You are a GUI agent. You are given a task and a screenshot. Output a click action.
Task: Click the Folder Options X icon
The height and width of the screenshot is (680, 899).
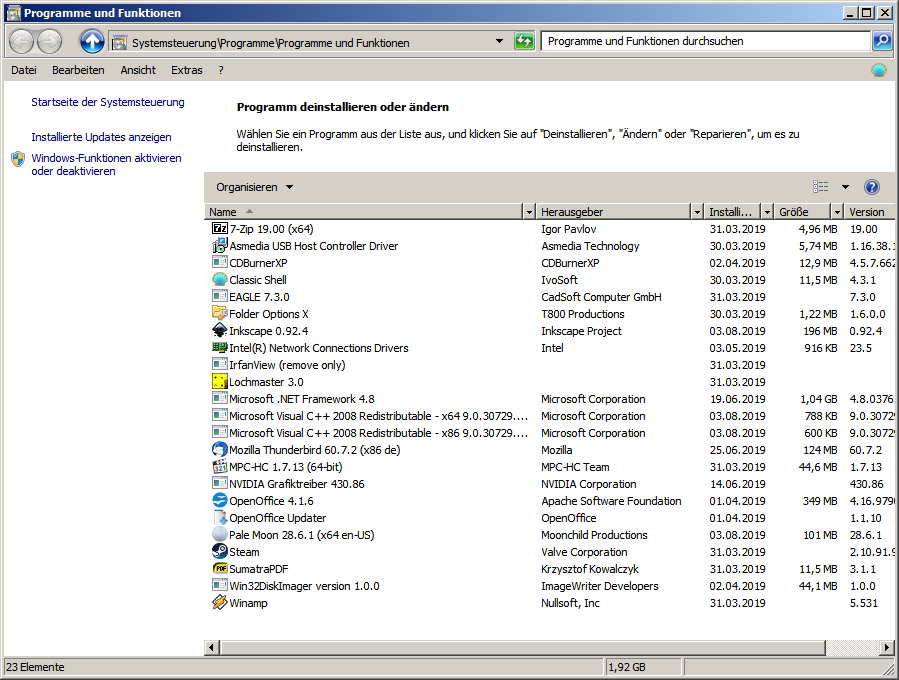tap(220, 314)
